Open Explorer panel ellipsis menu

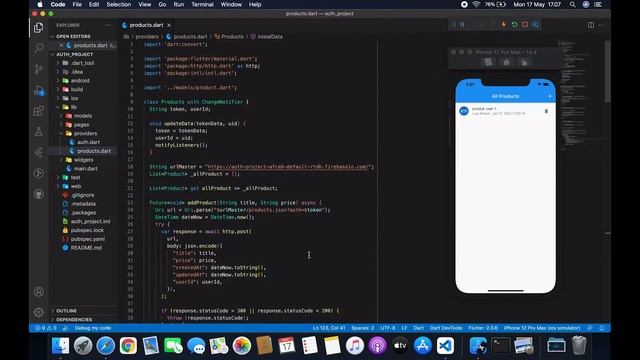tap(108, 25)
